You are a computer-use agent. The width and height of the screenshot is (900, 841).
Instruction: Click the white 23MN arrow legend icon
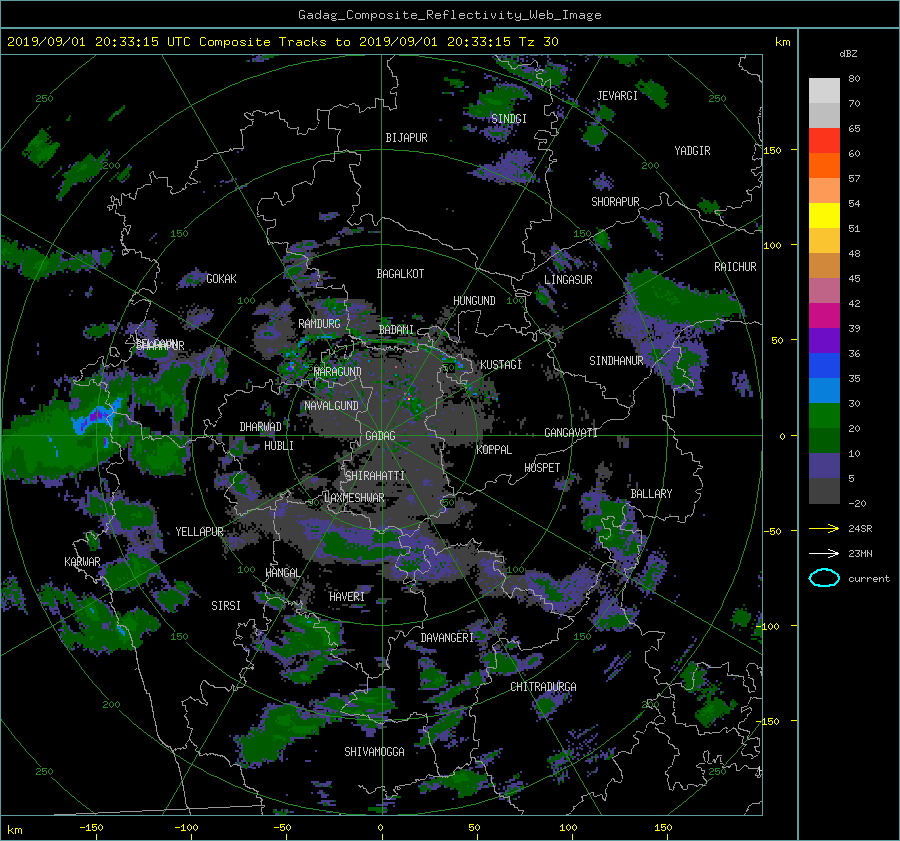[824, 553]
